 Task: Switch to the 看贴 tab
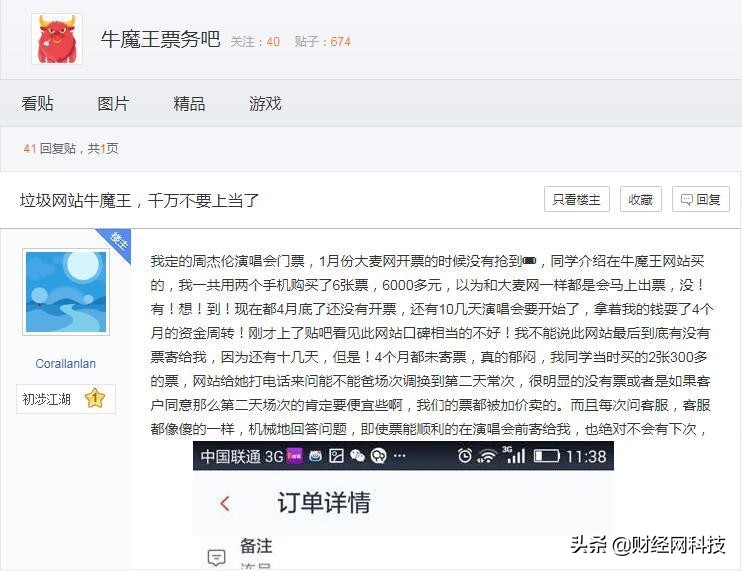pos(37,103)
